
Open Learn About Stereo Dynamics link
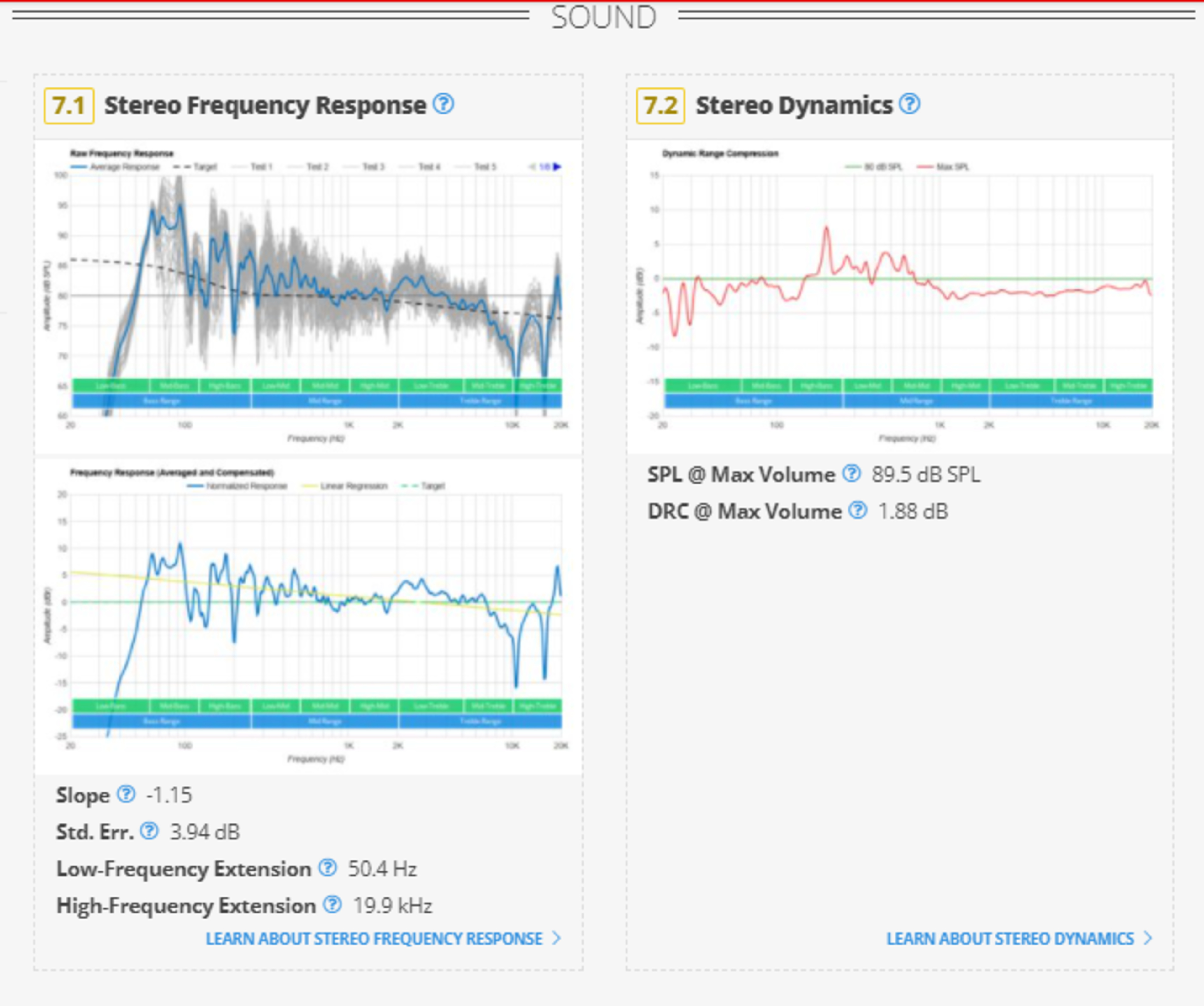[1010, 938]
